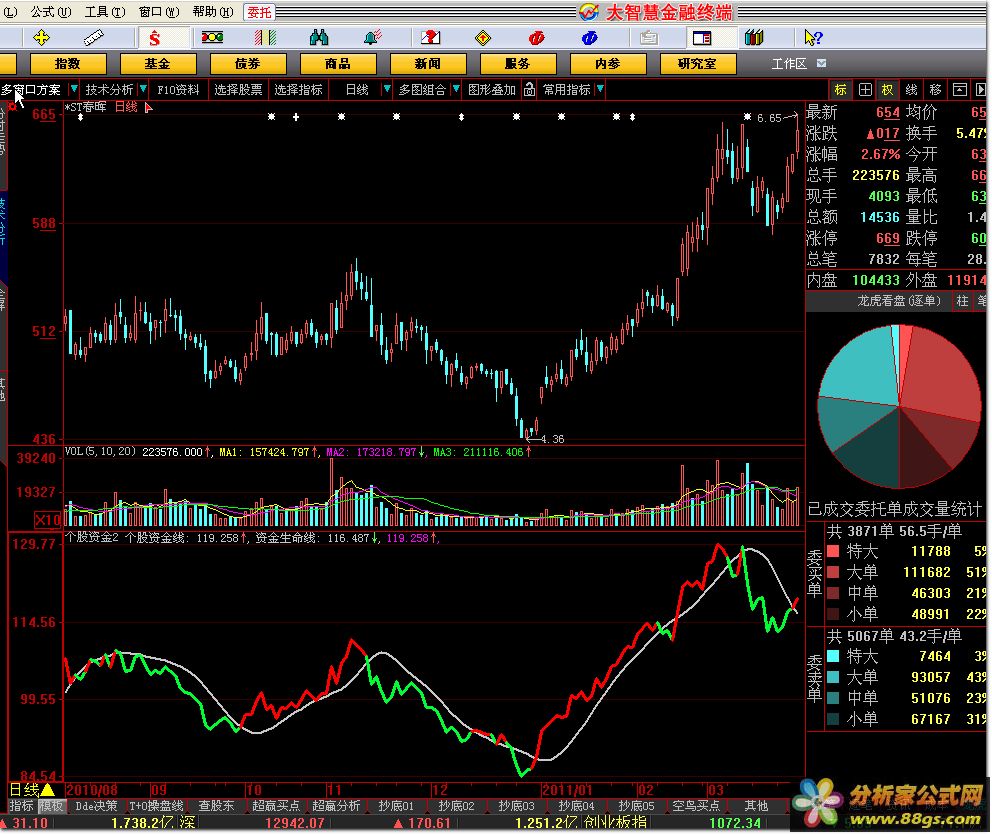
Task: Click the arrow question-mark help icon
Action: 813,38
